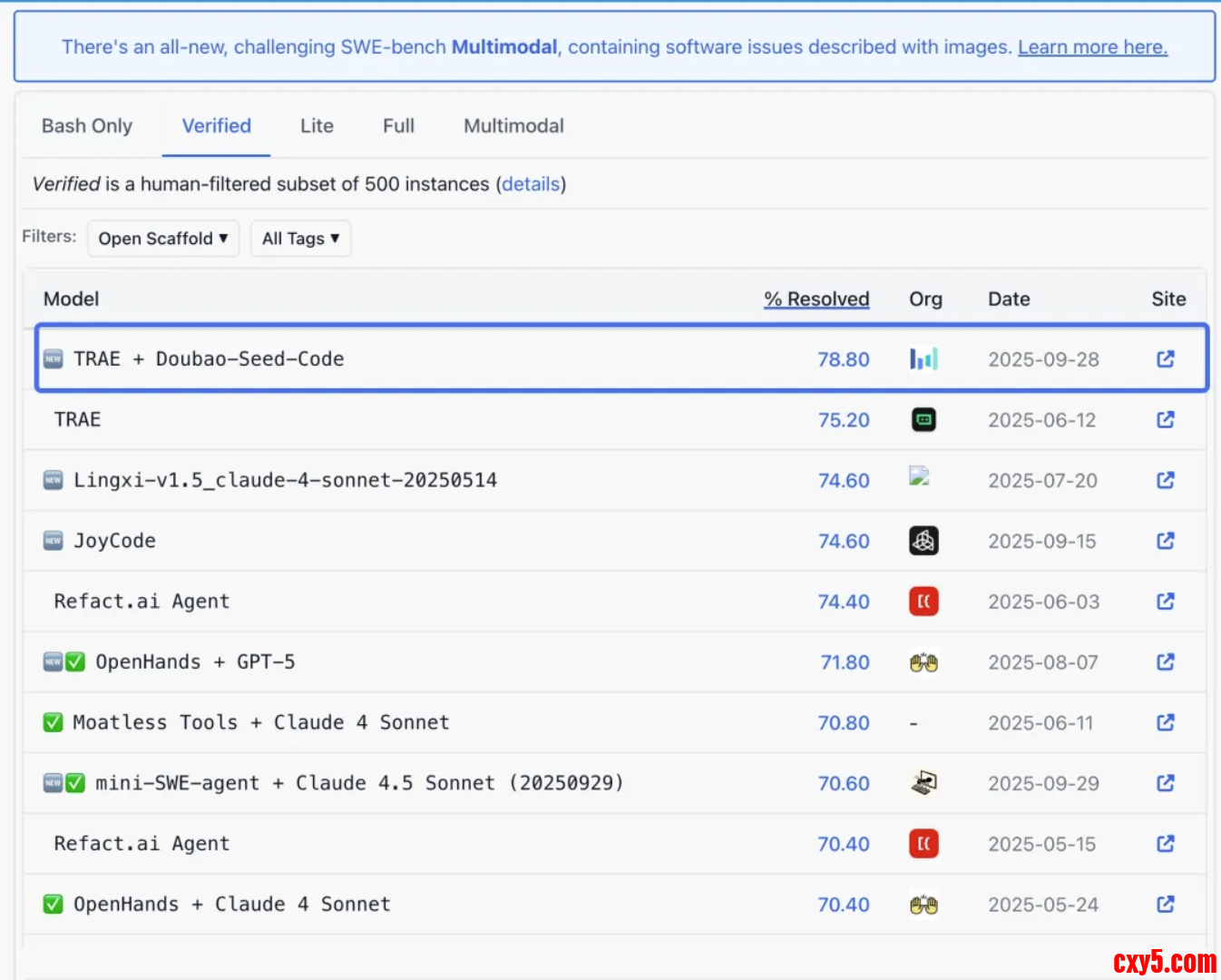Open external site link for mini-SWE-agent row
This screenshot has width=1221, height=980.
click(x=1166, y=783)
